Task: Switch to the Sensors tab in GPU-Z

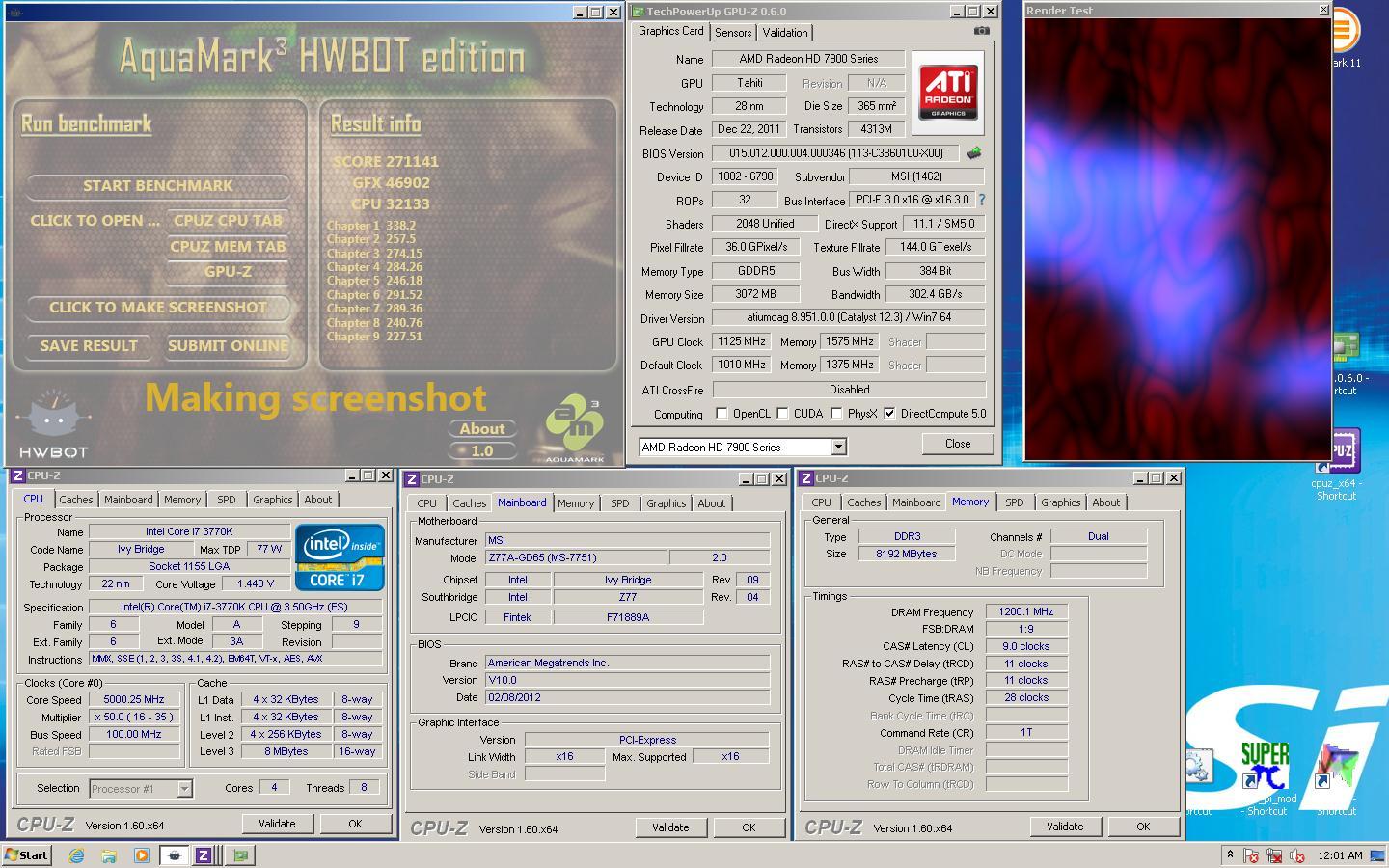Action: (x=733, y=33)
